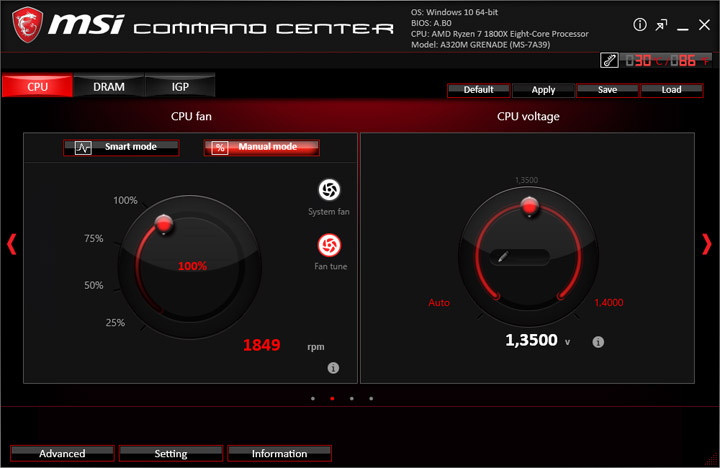Click the 1,3500 v voltage value

tap(531, 340)
